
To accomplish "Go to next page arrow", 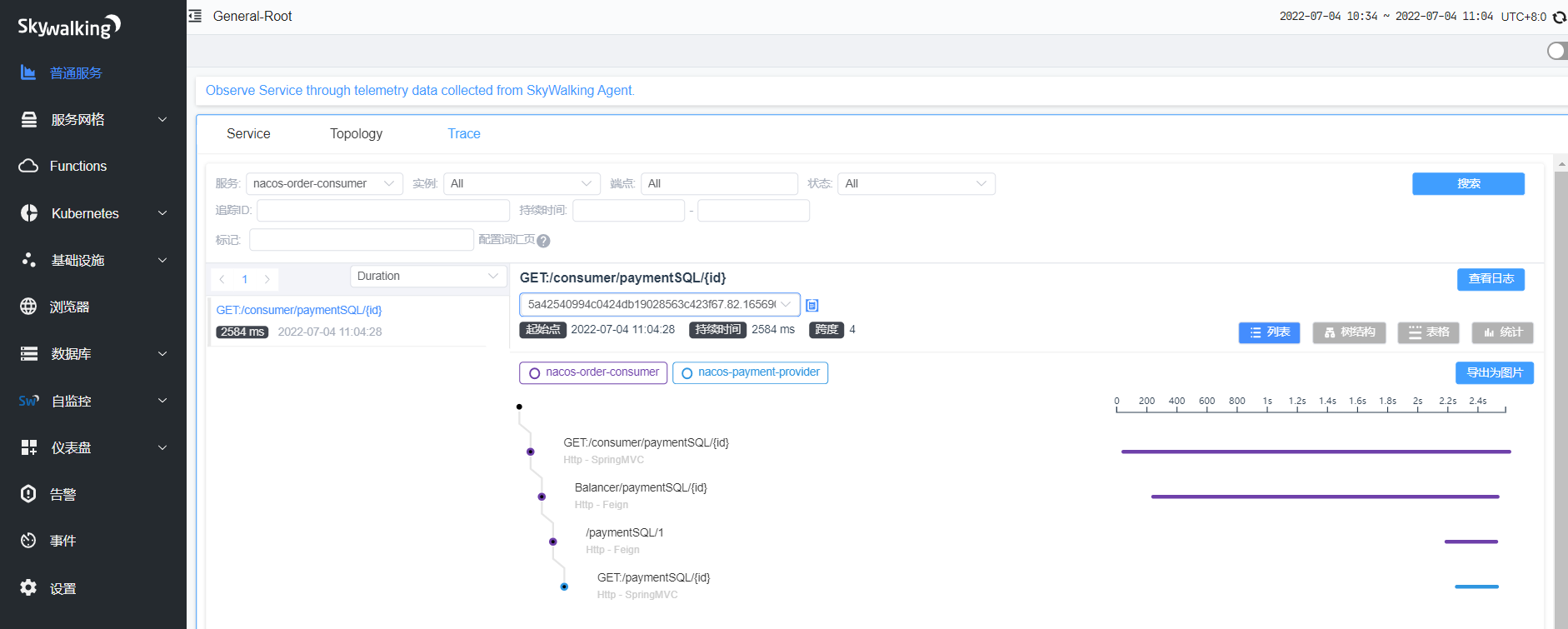I will [x=267, y=279].
